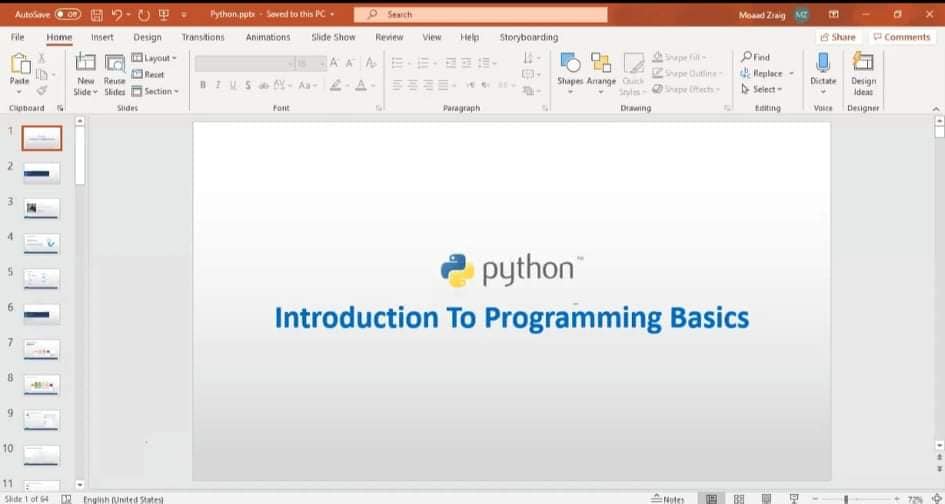The width and height of the screenshot is (945, 504).
Task: Click the font color button
Action: pyautogui.click(x=360, y=85)
